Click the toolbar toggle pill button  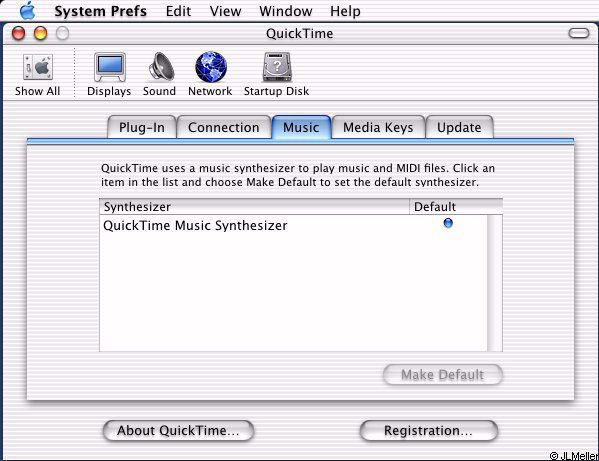pyautogui.click(x=579, y=33)
